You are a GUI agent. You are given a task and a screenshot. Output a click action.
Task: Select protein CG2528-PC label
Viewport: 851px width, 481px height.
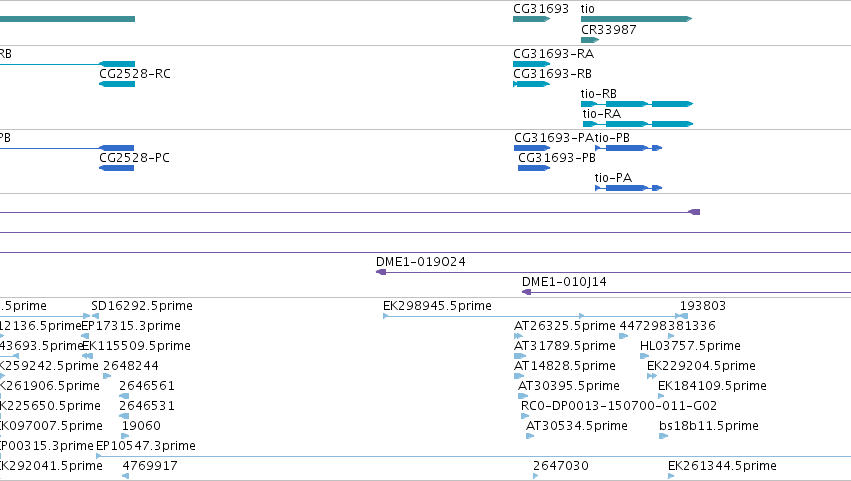click(x=134, y=158)
